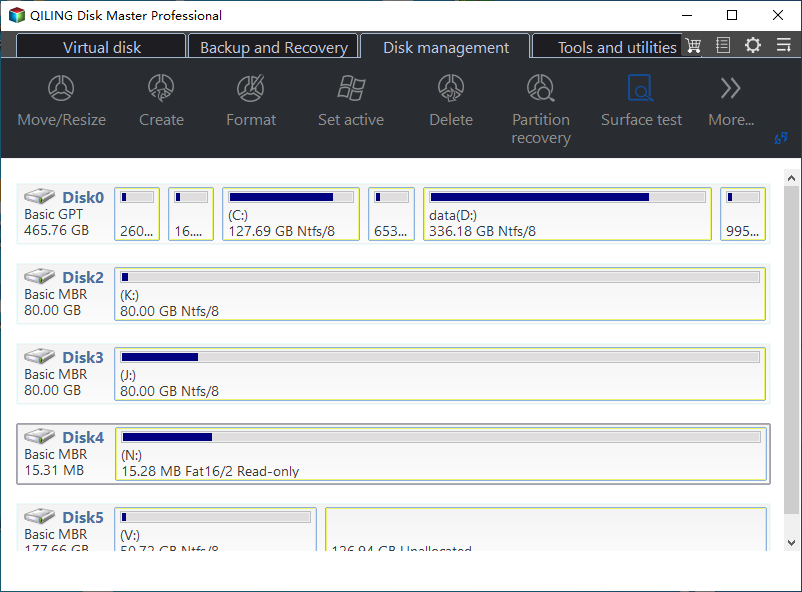The height and width of the screenshot is (592, 802).
Task: Choose the Create partition tool
Action: 161,101
